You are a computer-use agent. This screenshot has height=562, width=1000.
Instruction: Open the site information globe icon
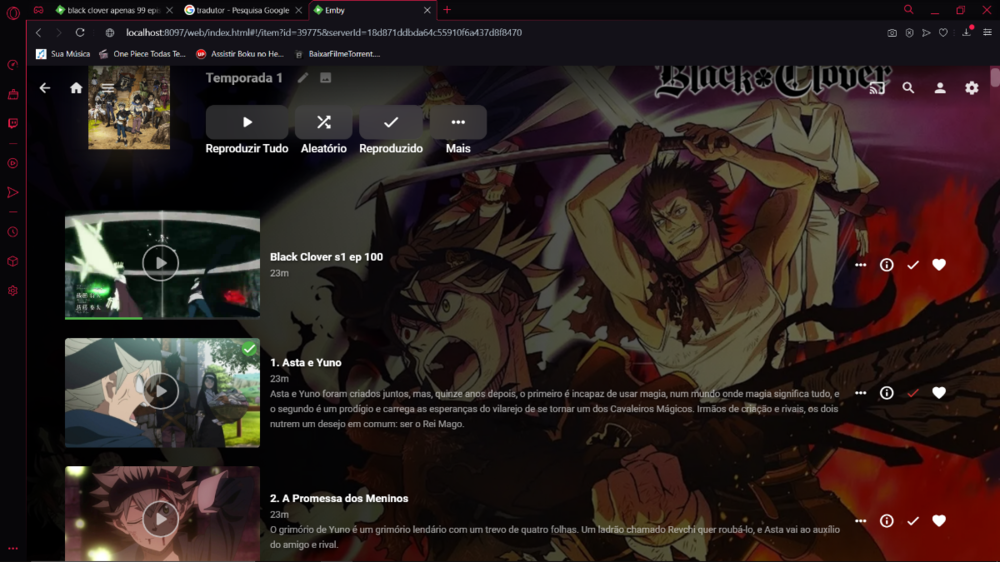pyautogui.click(x=110, y=33)
